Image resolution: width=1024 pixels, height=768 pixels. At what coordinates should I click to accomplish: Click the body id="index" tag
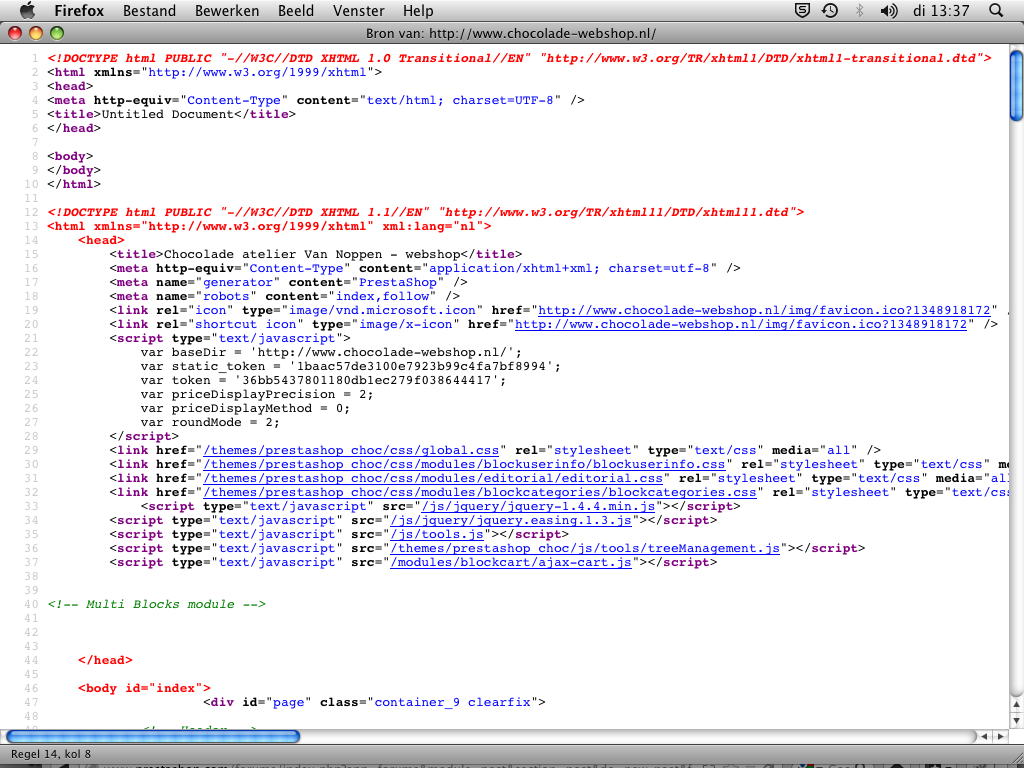tap(144, 688)
